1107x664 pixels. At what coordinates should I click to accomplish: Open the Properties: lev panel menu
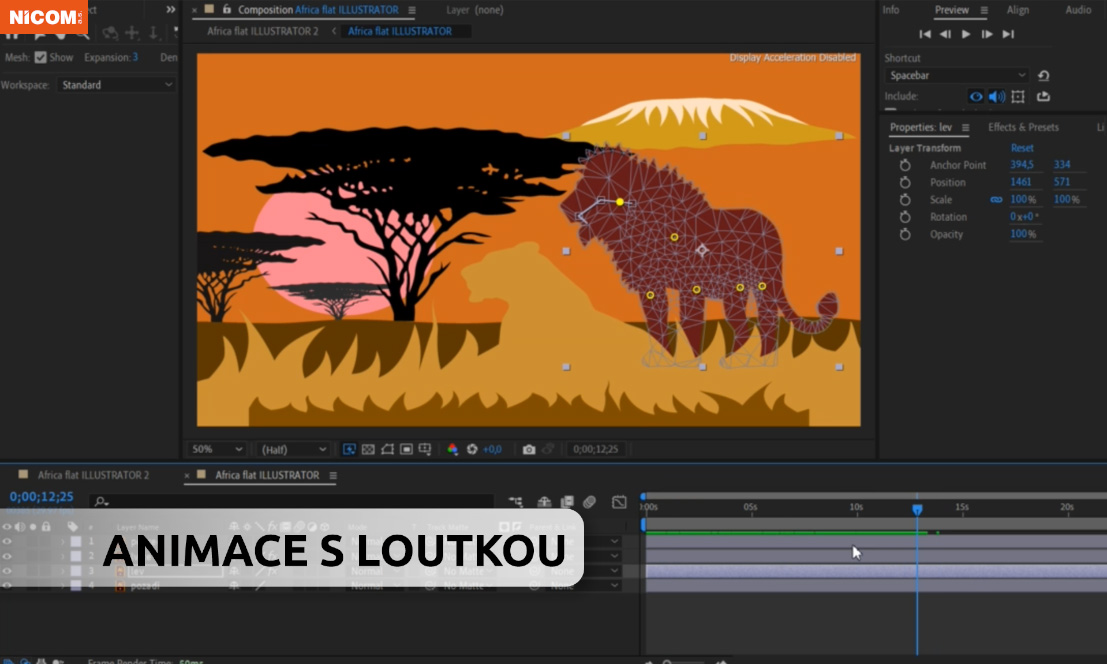coord(965,128)
